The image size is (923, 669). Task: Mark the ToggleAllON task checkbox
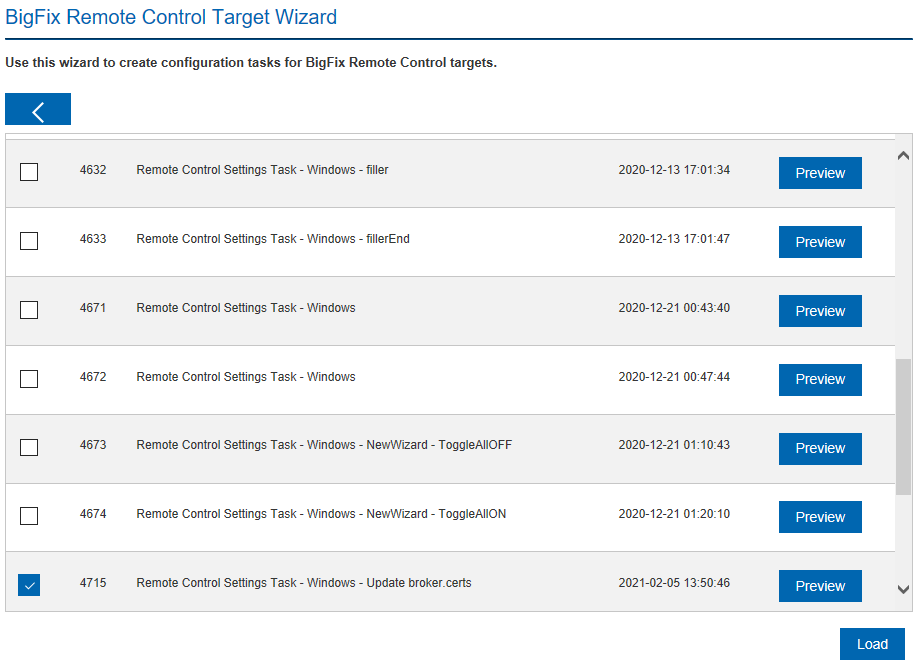[29, 516]
